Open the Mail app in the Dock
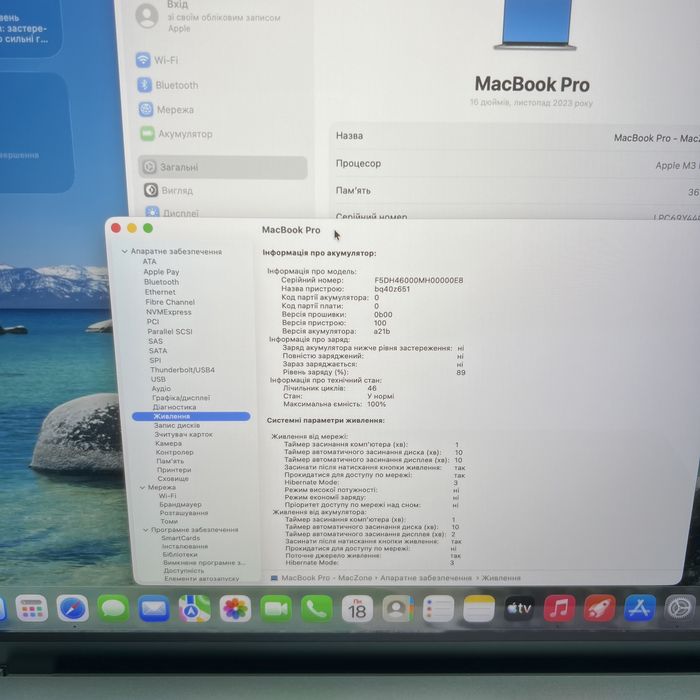 coord(154,608)
